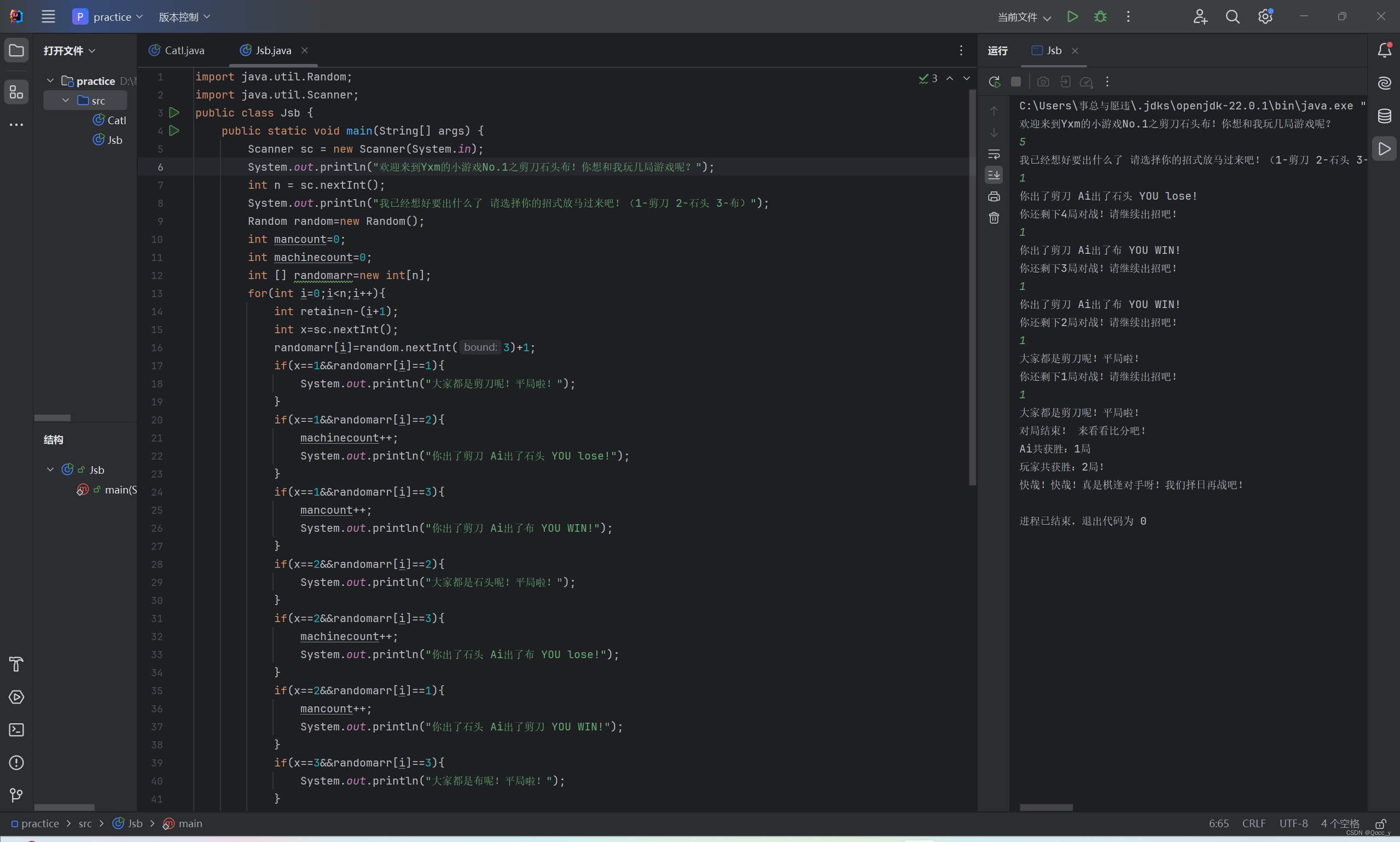
Task: Open the 当前文件 run configuration dropdown
Action: click(x=1024, y=17)
